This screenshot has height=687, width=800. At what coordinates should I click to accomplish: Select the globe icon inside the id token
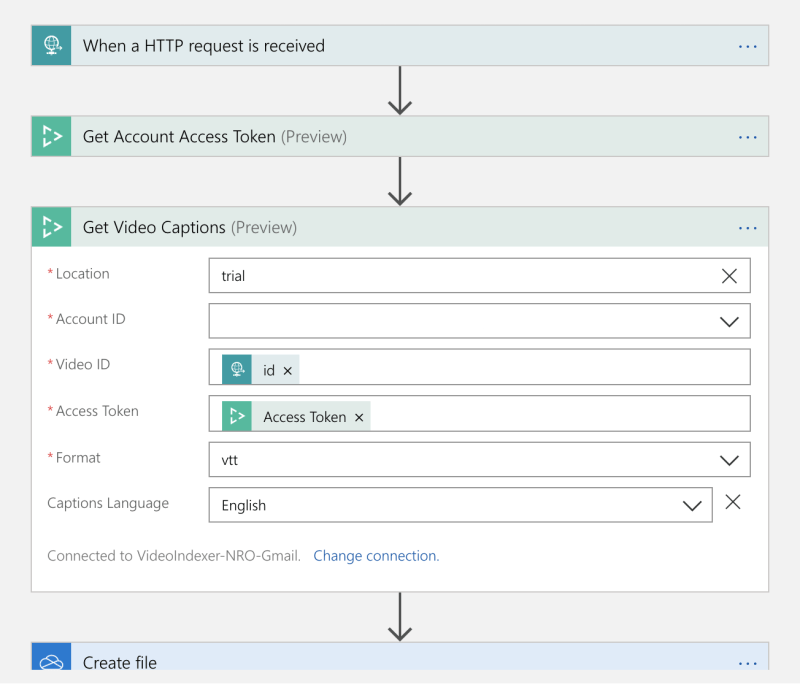(x=236, y=368)
